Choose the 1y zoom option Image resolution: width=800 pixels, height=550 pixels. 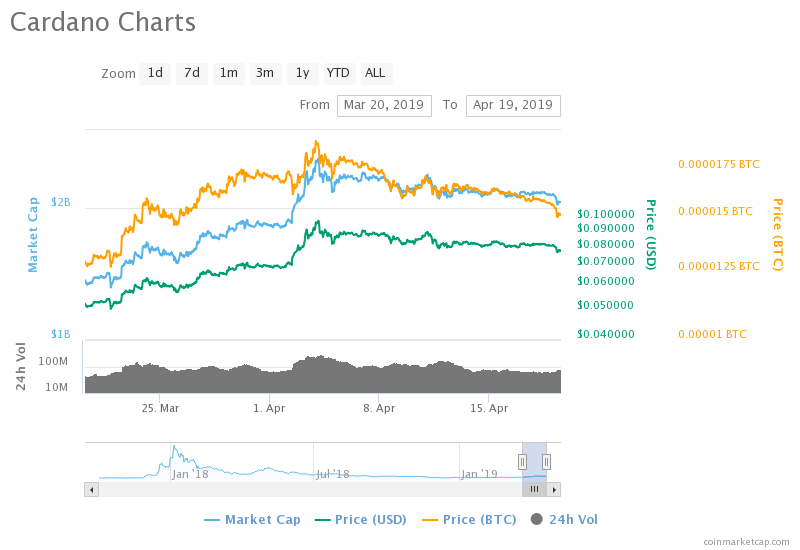pyautogui.click(x=303, y=73)
